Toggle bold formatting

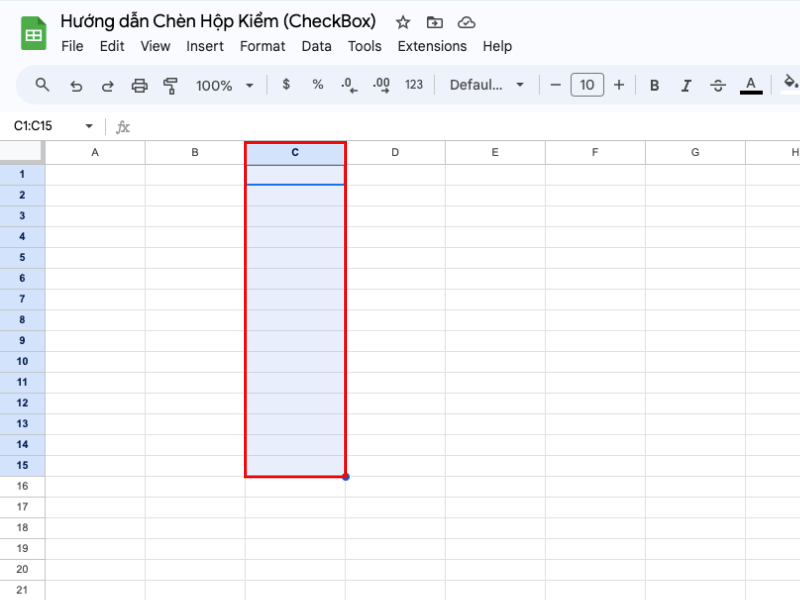click(x=654, y=86)
